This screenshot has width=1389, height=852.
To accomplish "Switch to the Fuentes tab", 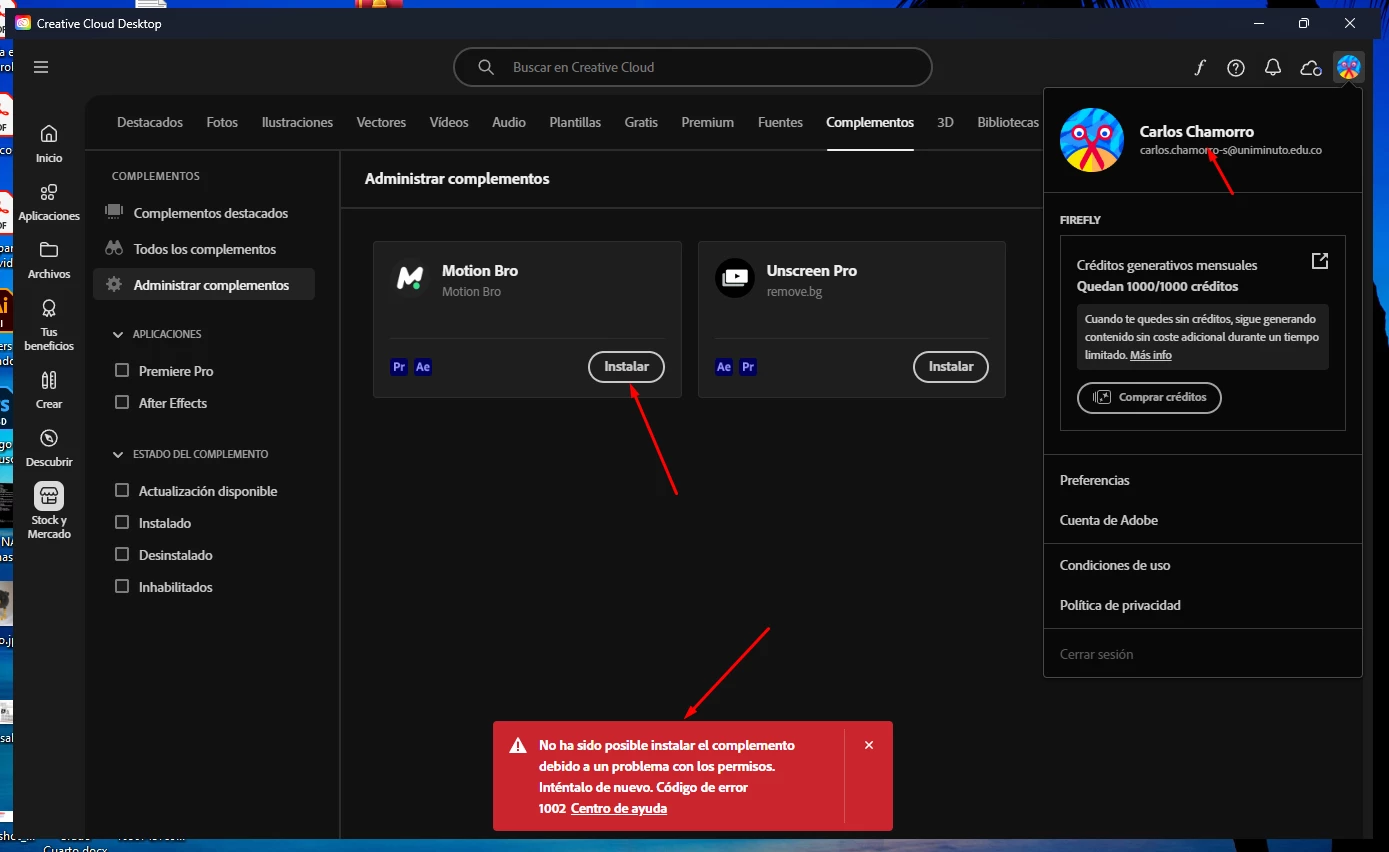I will [x=780, y=122].
